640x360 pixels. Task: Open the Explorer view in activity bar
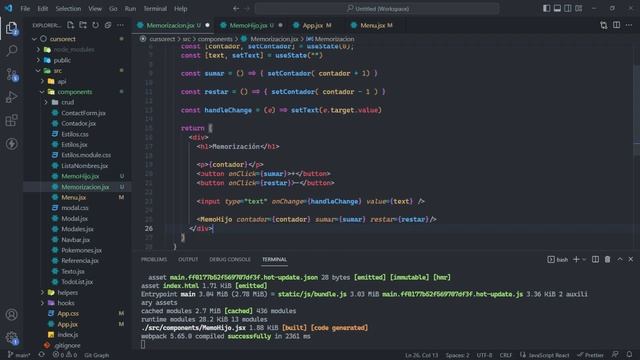coord(11,28)
